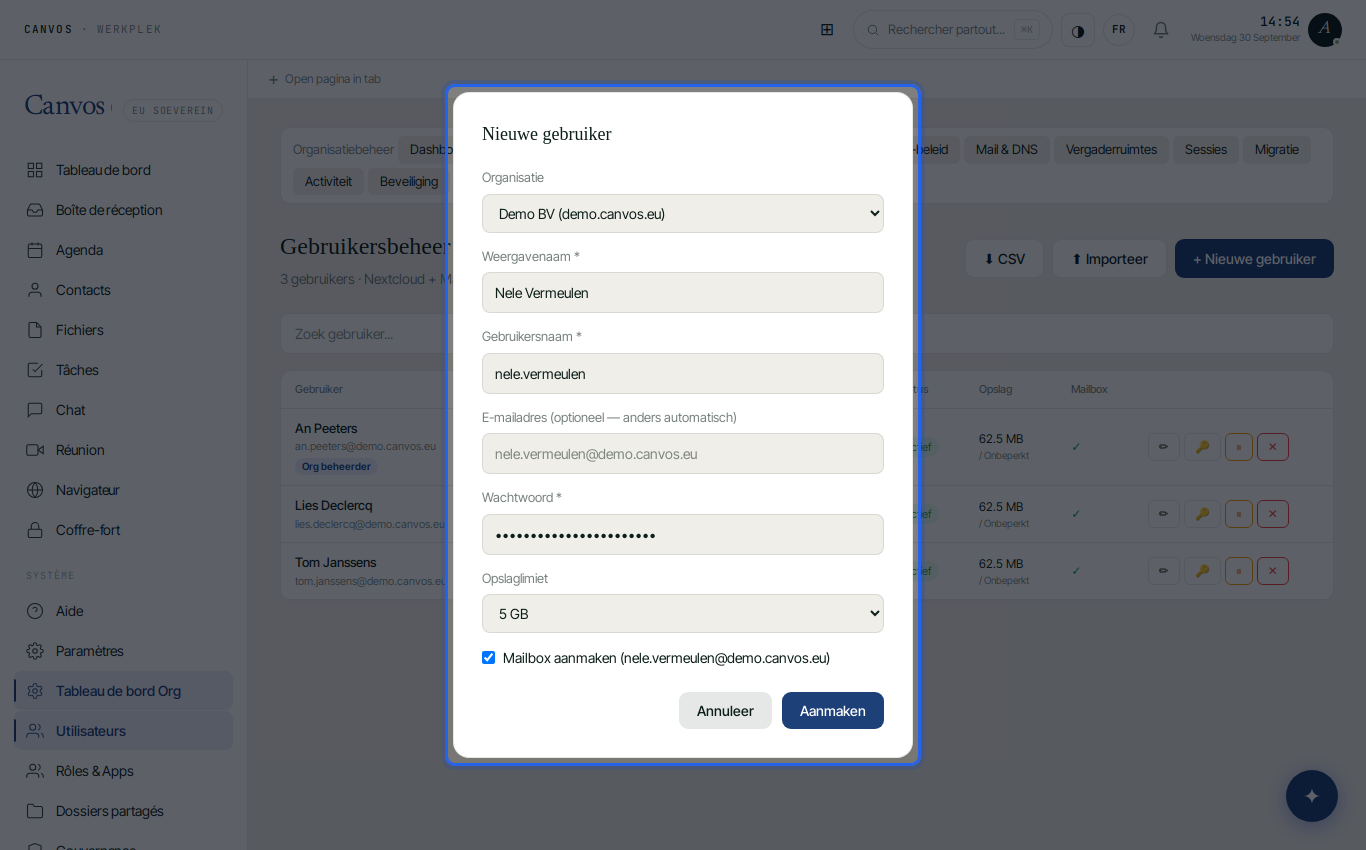Viewport: 1366px width, 850px height.
Task: Edit Lies Declercq with the pencil icon
Action: [1164, 514]
